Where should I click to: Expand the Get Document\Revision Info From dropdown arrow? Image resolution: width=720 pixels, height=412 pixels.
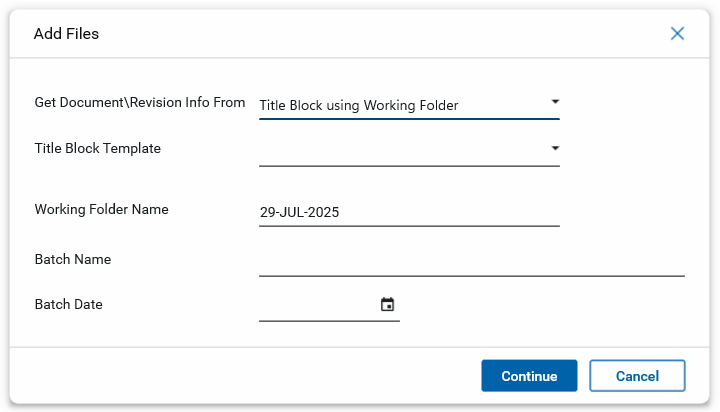(x=555, y=102)
